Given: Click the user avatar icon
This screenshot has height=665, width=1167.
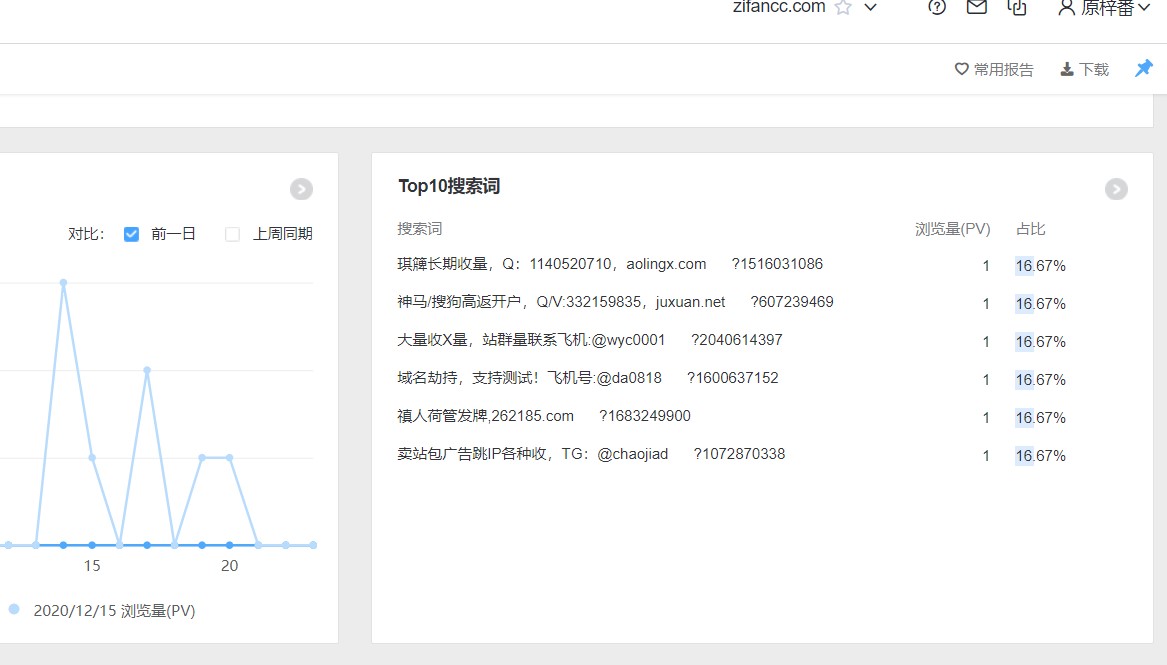Looking at the screenshot, I should (x=1066, y=8).
